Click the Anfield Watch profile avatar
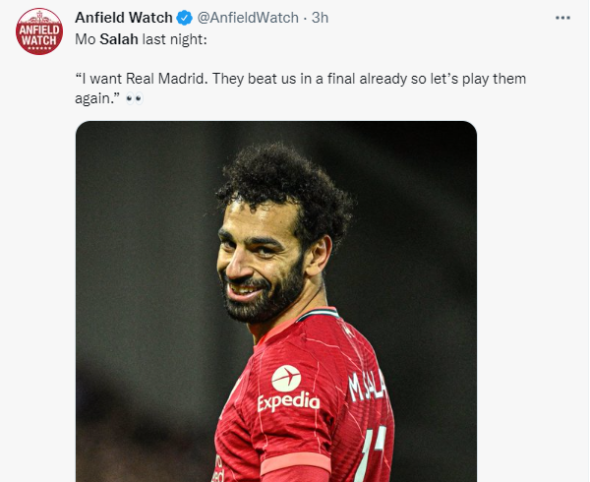This screenshot has width=590, height=482. pyautogui.click(x=39, y=32)
